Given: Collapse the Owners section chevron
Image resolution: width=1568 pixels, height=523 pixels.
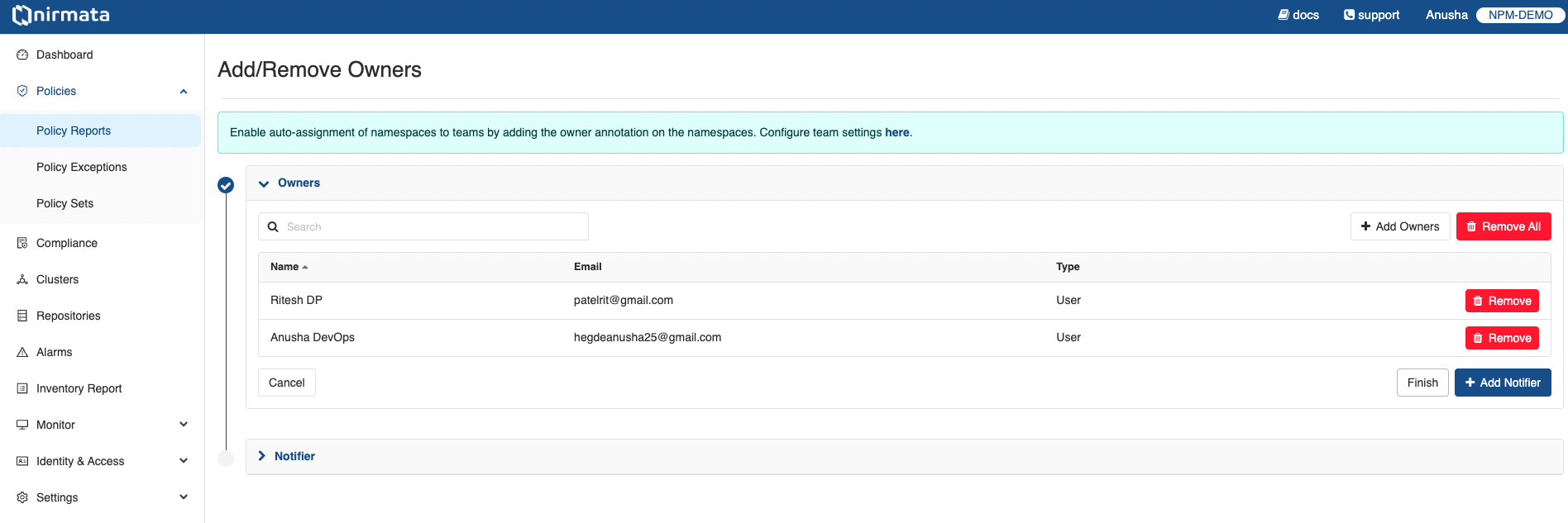Looking at the screenshot, I should (x=264, y=183).
